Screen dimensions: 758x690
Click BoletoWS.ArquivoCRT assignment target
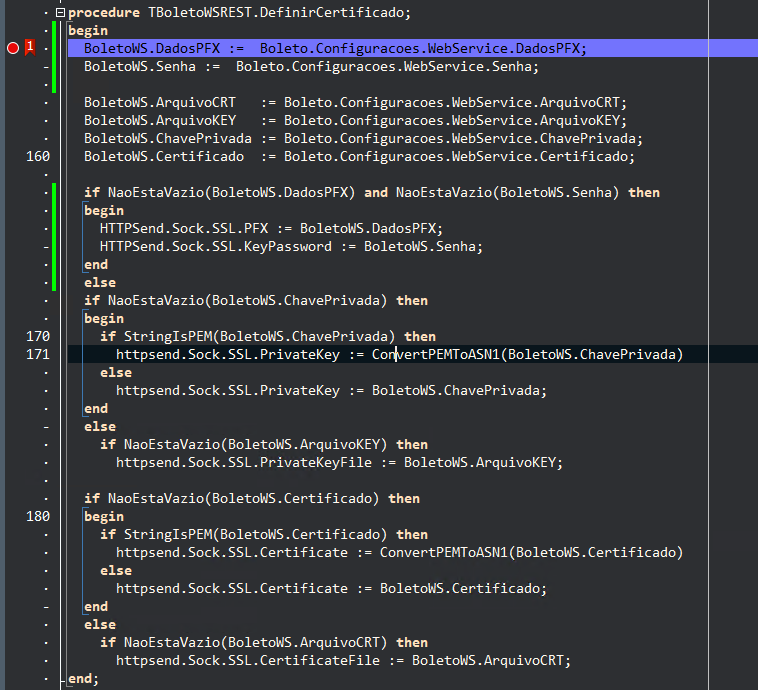[x=160, y=103]
